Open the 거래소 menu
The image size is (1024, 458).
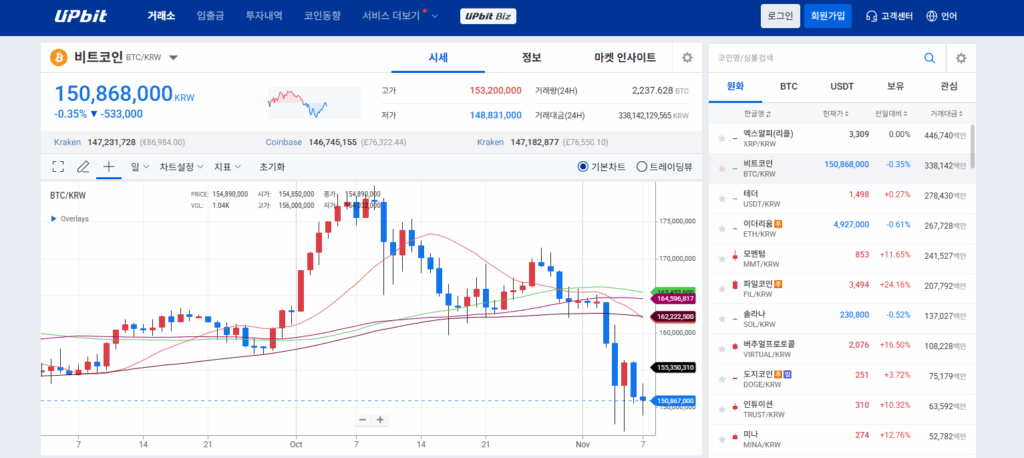pyautogui.click(x=161, y=16)
